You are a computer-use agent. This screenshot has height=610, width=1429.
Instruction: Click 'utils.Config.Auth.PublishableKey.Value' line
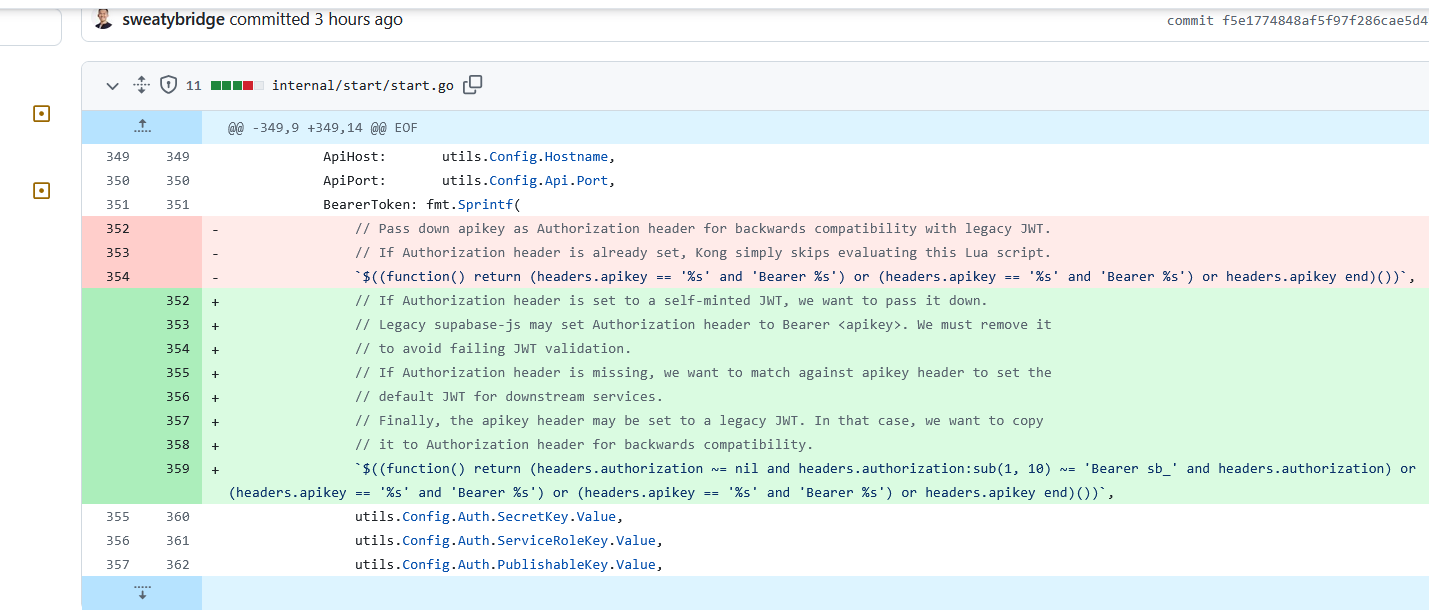(x=509, y=564)
